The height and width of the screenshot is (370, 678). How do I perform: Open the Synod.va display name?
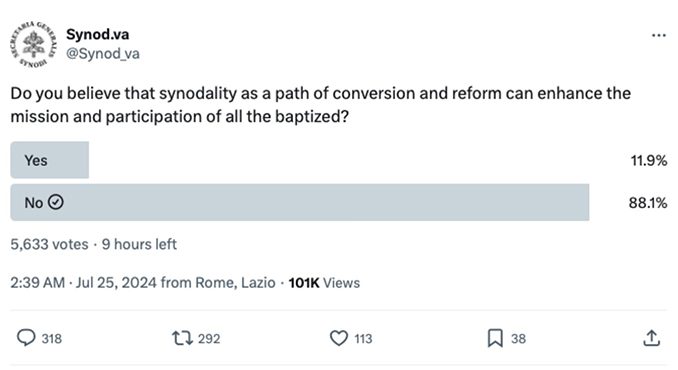pos(97,34)
